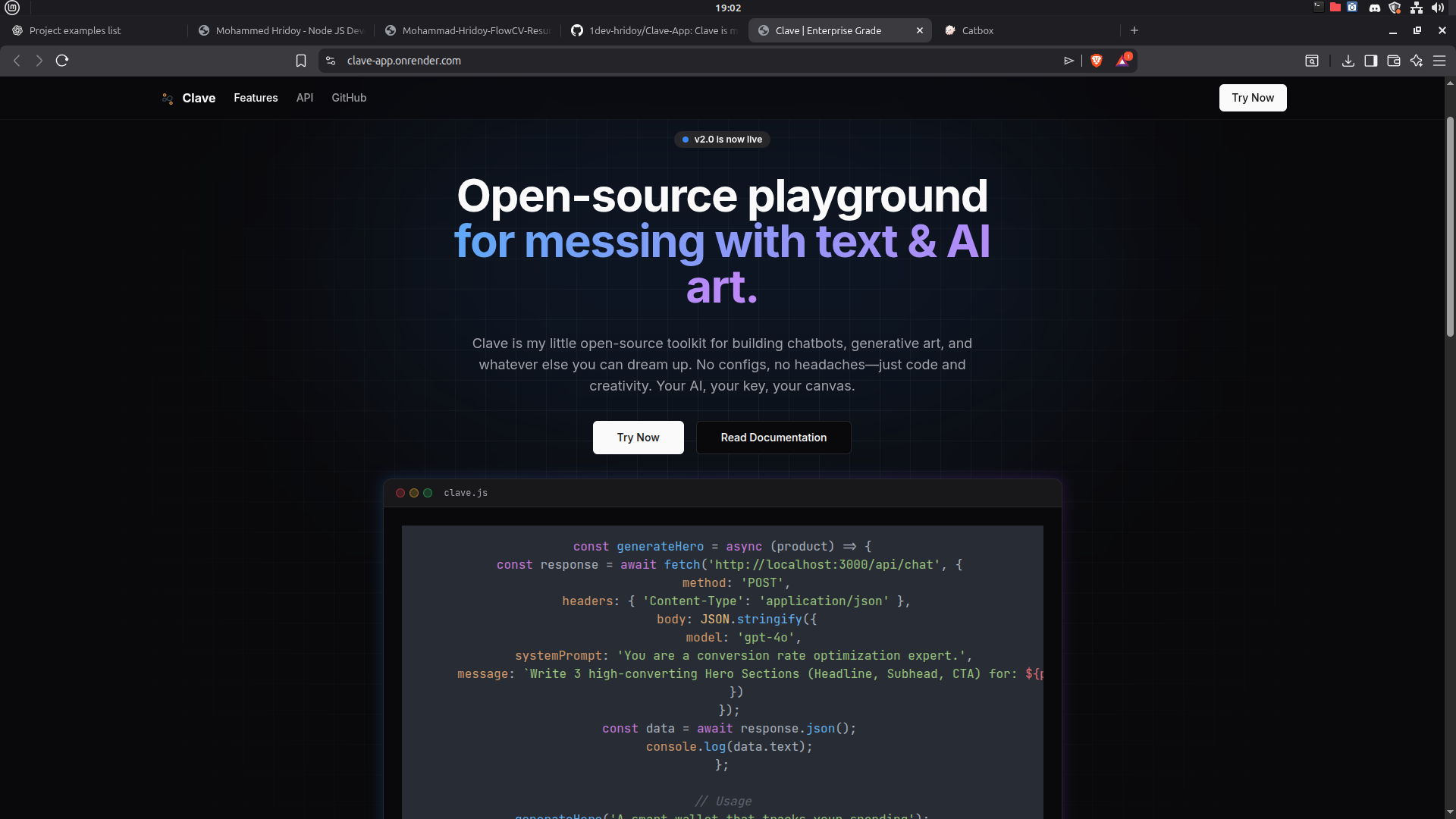Bookmark this page with the bookmark icon
Image resolution: width=1456 pixels, height=819 pixels.
301,61
